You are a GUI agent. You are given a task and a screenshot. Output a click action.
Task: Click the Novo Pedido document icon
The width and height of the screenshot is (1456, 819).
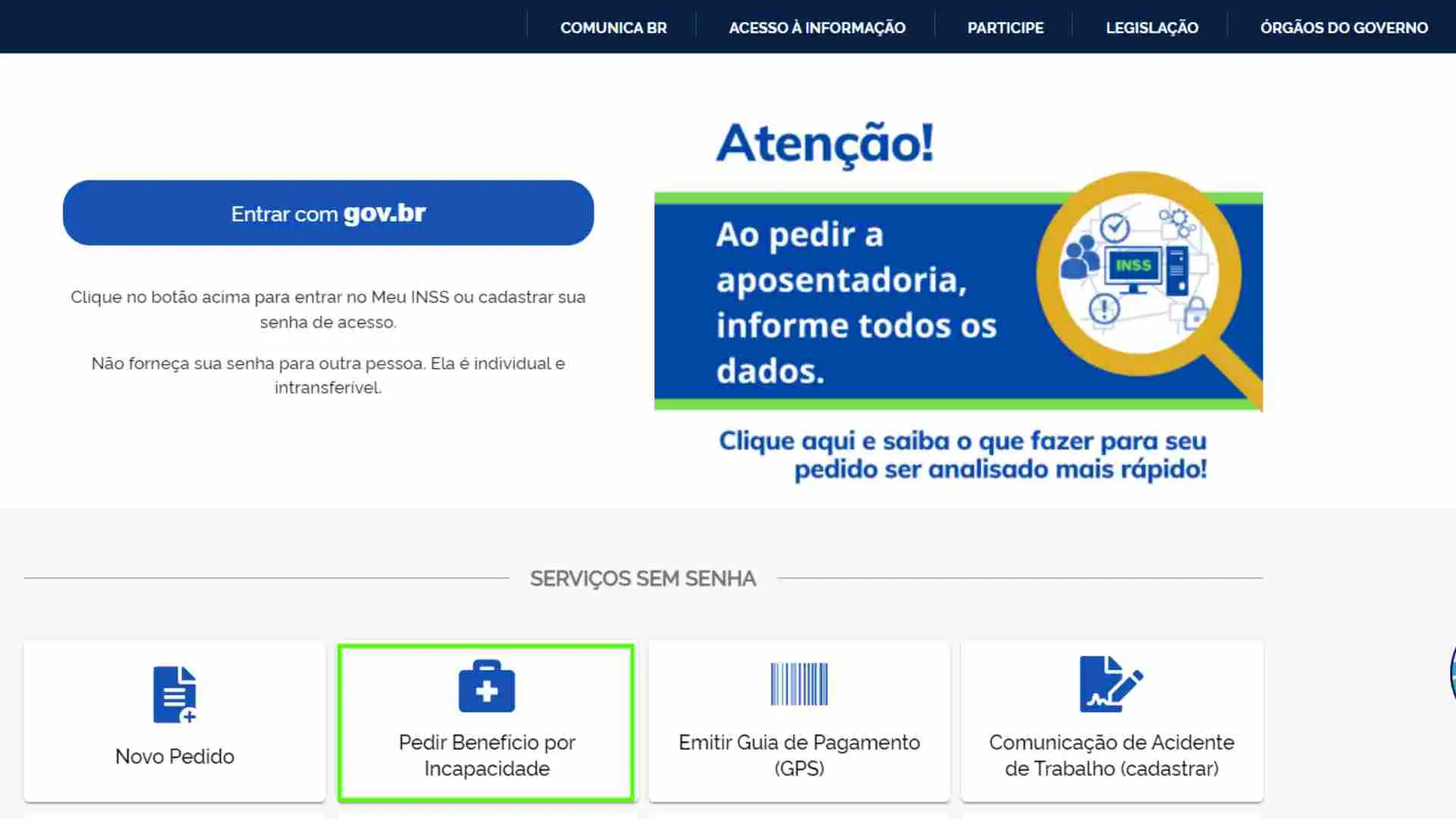(x=174, y=694)
